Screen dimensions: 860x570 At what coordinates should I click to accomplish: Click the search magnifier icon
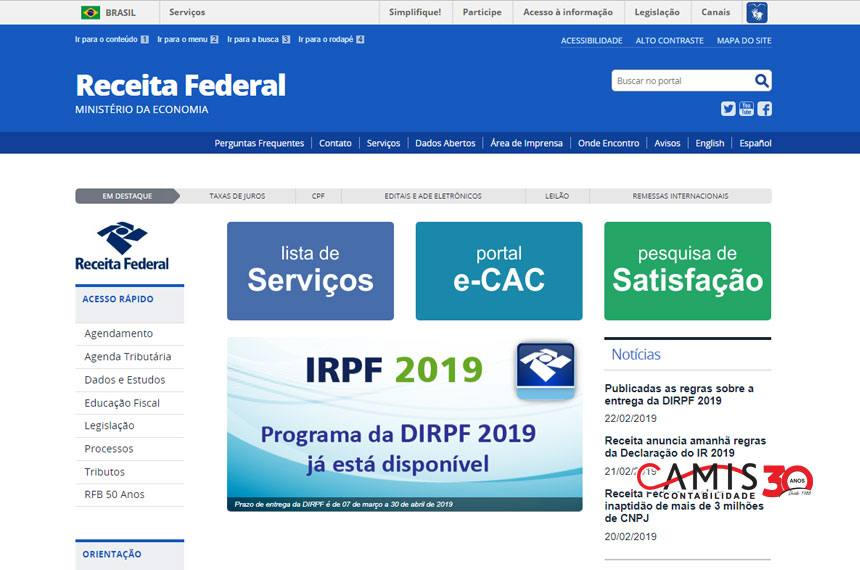761,81
